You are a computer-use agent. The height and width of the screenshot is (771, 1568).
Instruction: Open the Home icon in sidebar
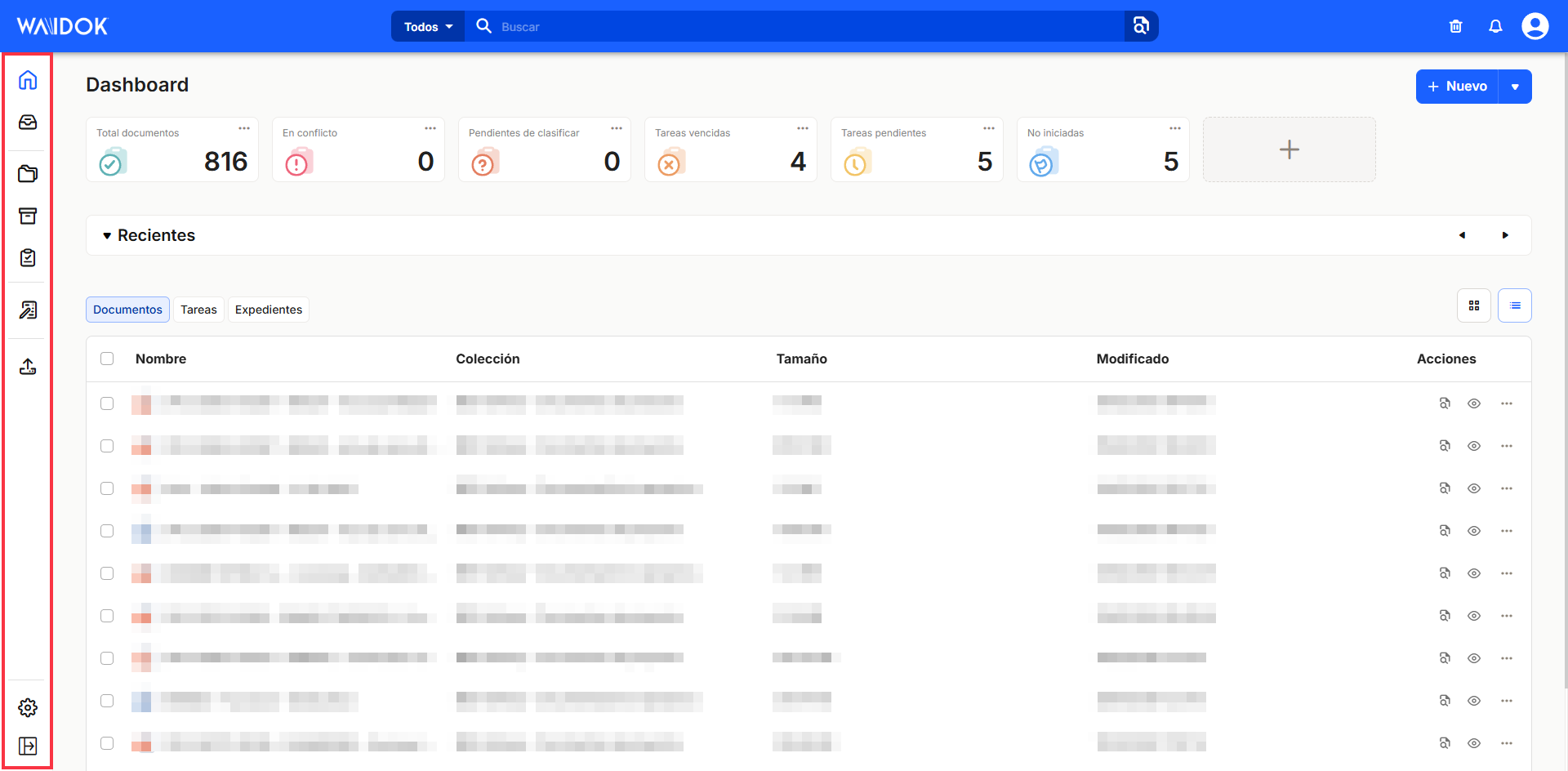pos(28,80)
